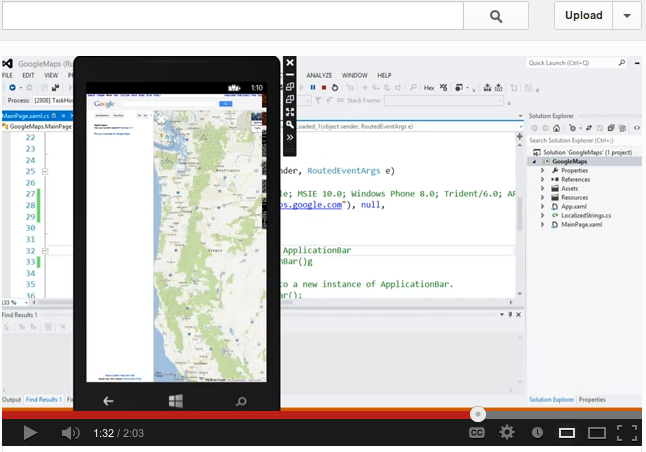Click the Solution Explorer search box
The image size is (646, 452).
[584, 141]
